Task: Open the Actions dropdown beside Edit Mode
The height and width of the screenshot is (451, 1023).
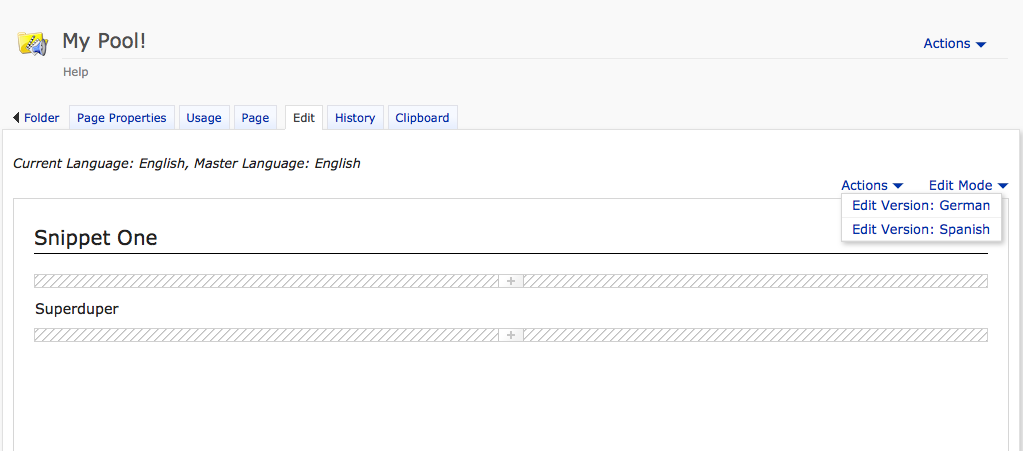Action: (x=871, y=185)
